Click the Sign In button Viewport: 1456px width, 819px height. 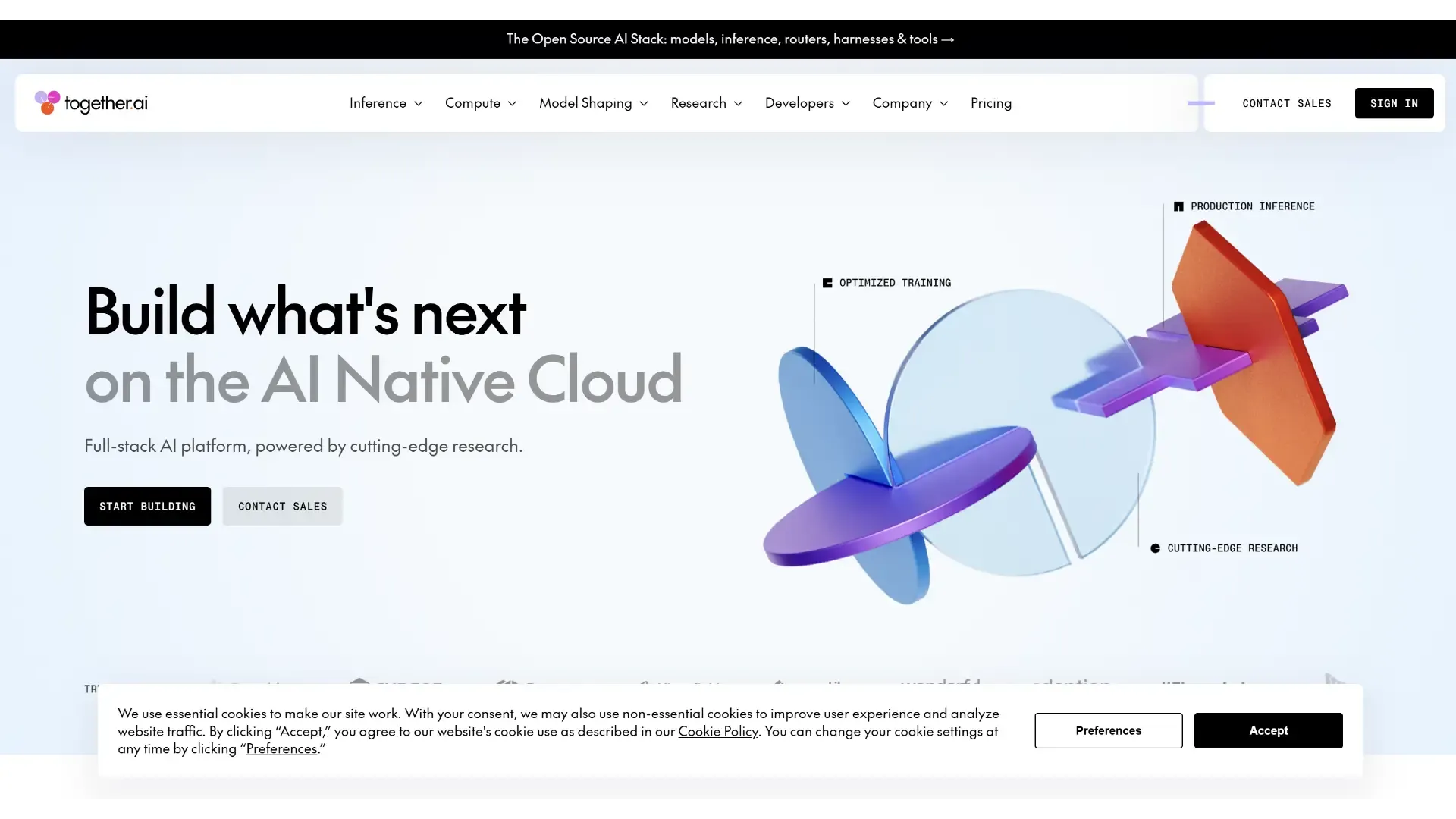coord(1394,103)
